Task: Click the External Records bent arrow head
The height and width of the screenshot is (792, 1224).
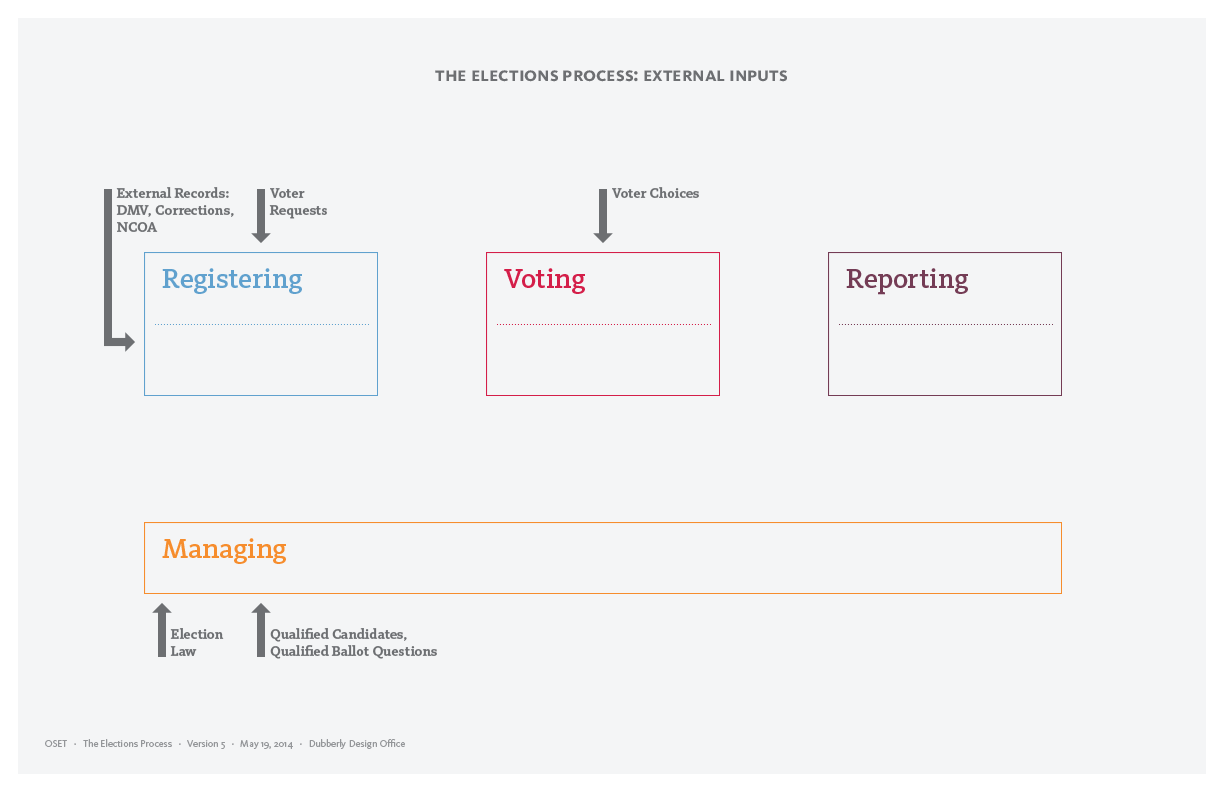Action: pos(125,343)
